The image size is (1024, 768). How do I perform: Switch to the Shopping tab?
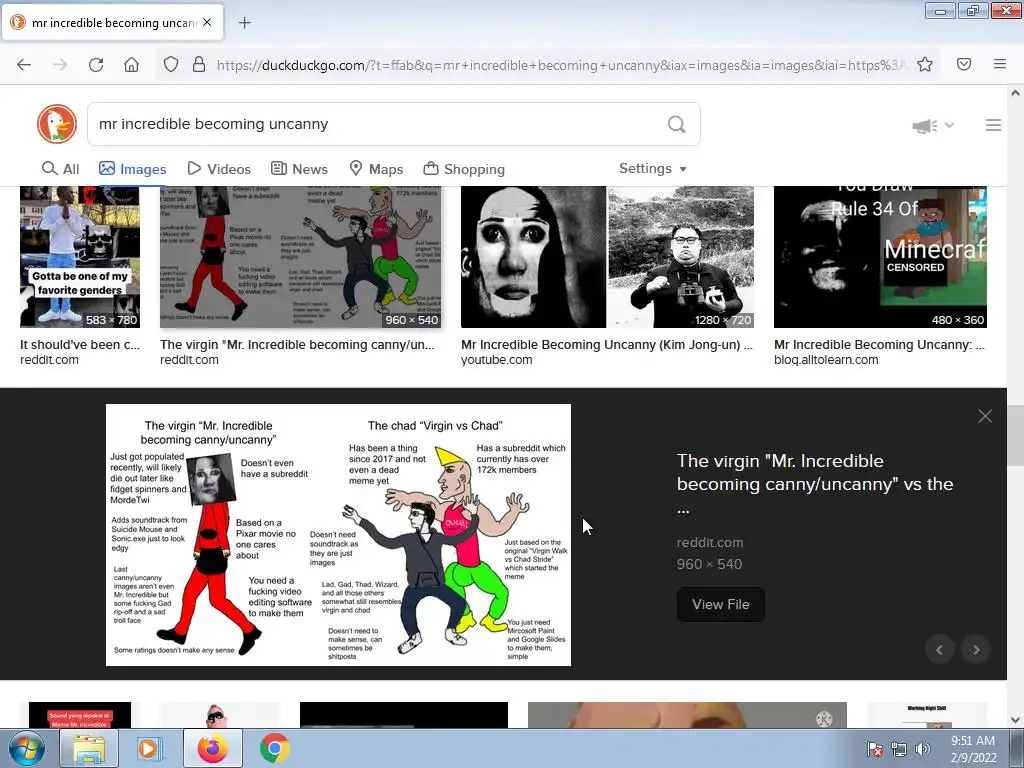pos(464,169)
